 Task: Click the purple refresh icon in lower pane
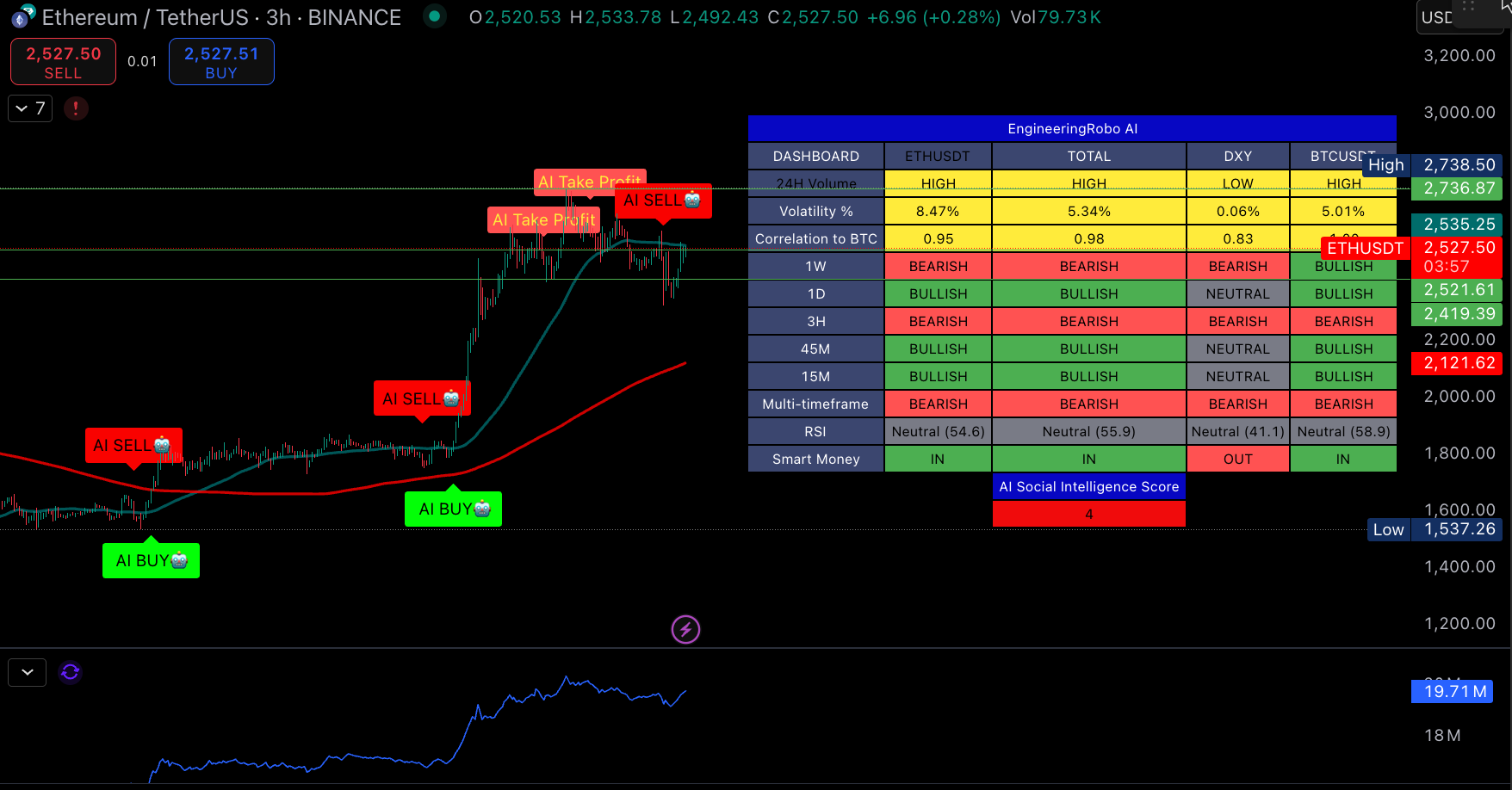point(70,671)
